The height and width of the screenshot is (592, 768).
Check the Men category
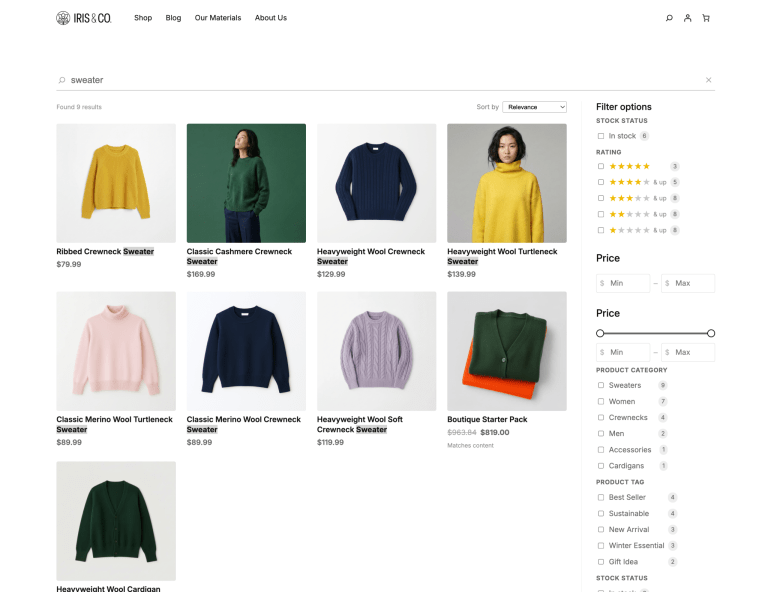[600, 433]
